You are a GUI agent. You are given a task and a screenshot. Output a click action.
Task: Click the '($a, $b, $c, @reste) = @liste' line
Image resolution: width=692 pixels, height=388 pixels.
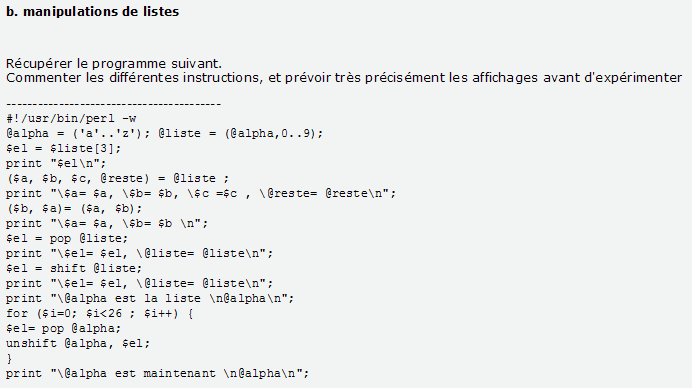click(x=117, y=178)
